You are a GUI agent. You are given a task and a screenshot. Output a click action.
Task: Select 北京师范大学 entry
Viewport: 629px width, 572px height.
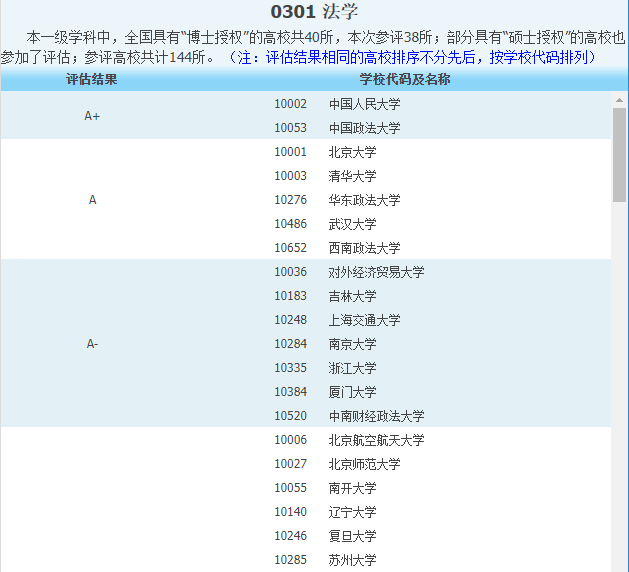click(x=365, y=464)
